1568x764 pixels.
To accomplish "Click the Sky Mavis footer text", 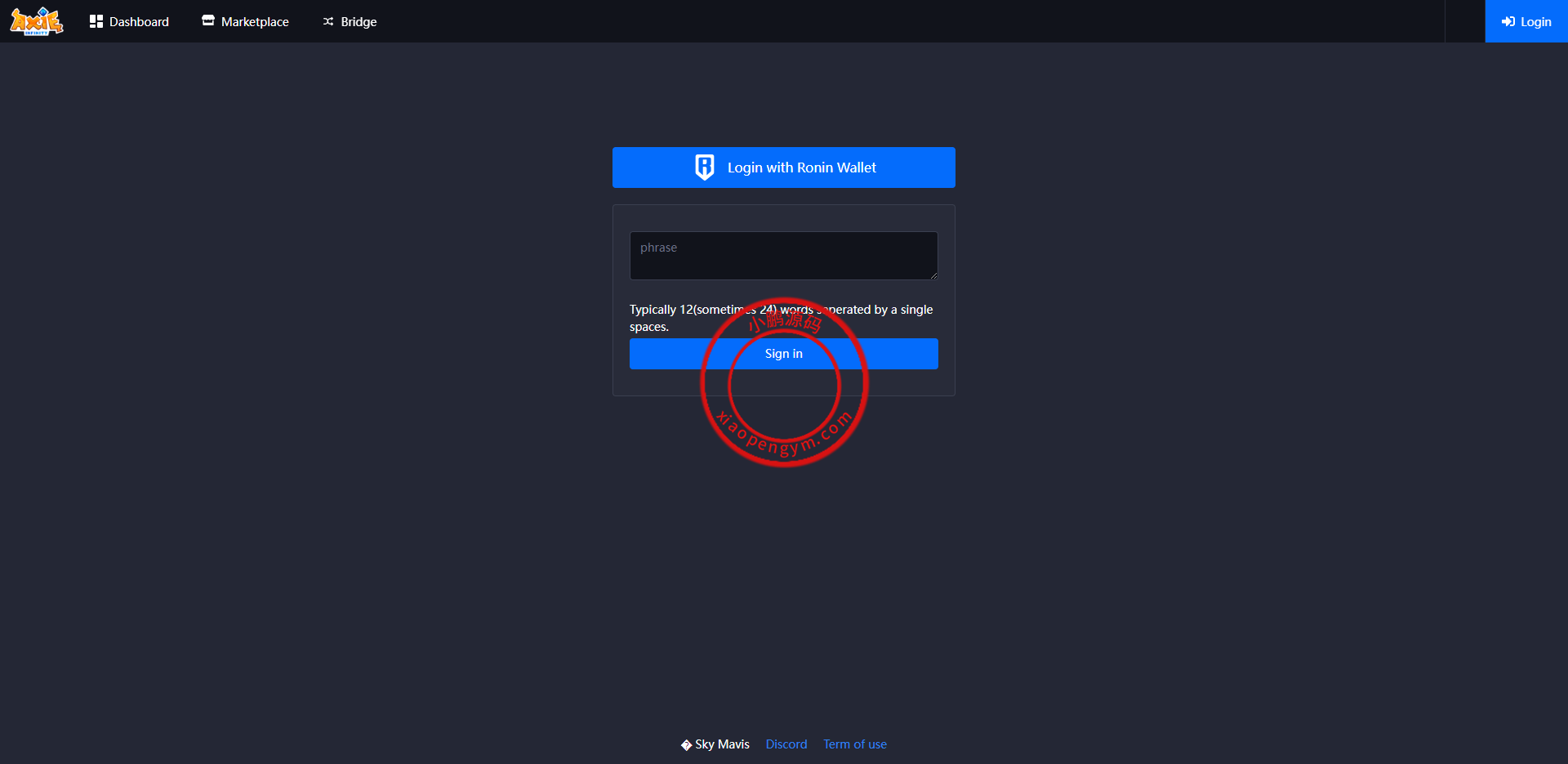I will pos(722,744).
